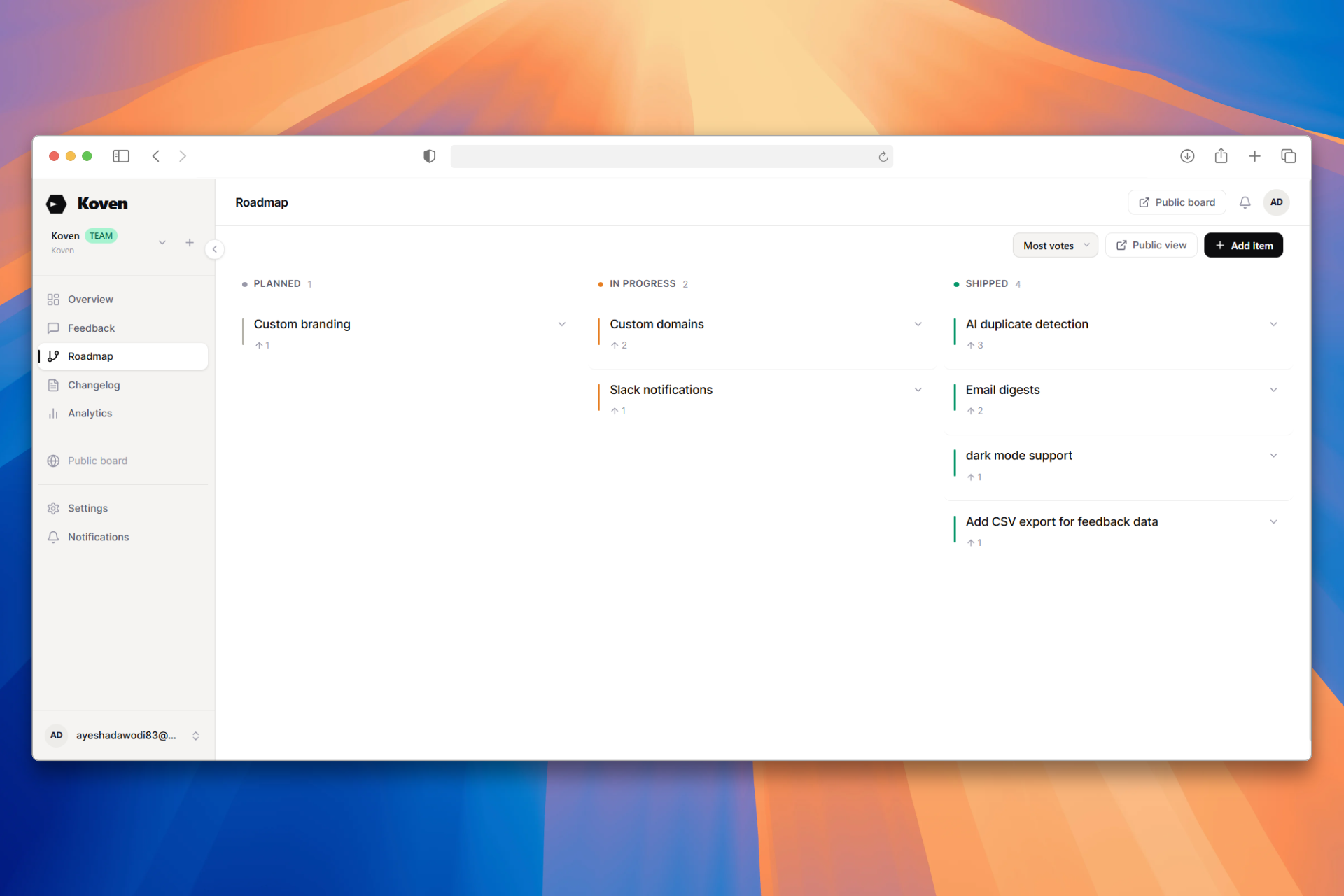Open the account menu for ayeshadawodi83
Screen dimensions: 1344x896
124,736
